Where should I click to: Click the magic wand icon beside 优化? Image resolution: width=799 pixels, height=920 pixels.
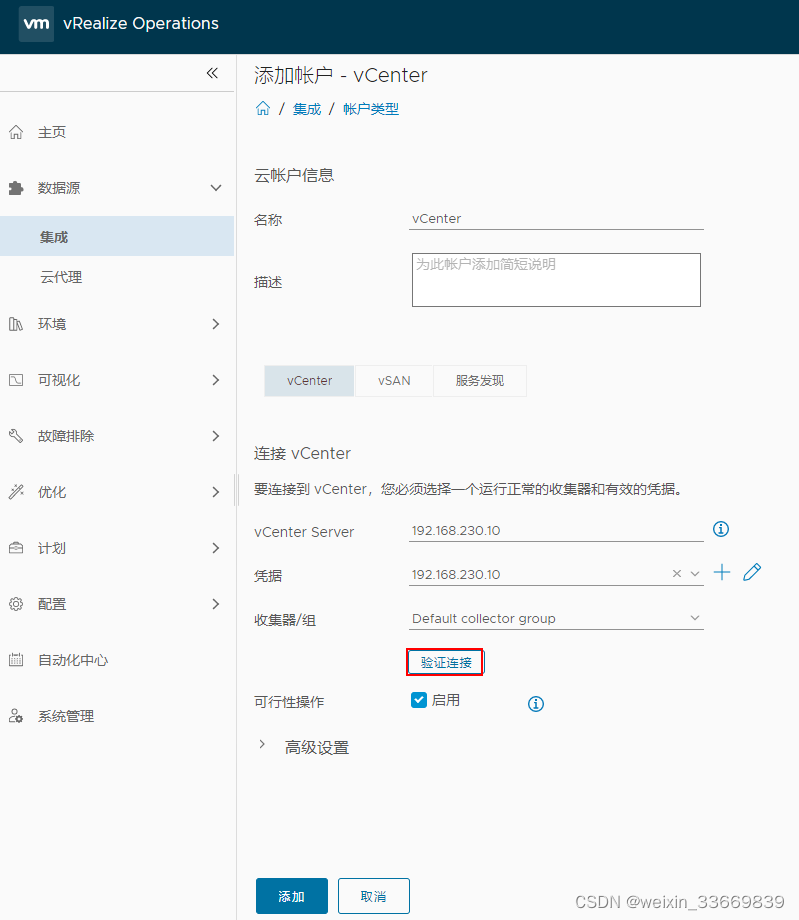coord(16,492)
